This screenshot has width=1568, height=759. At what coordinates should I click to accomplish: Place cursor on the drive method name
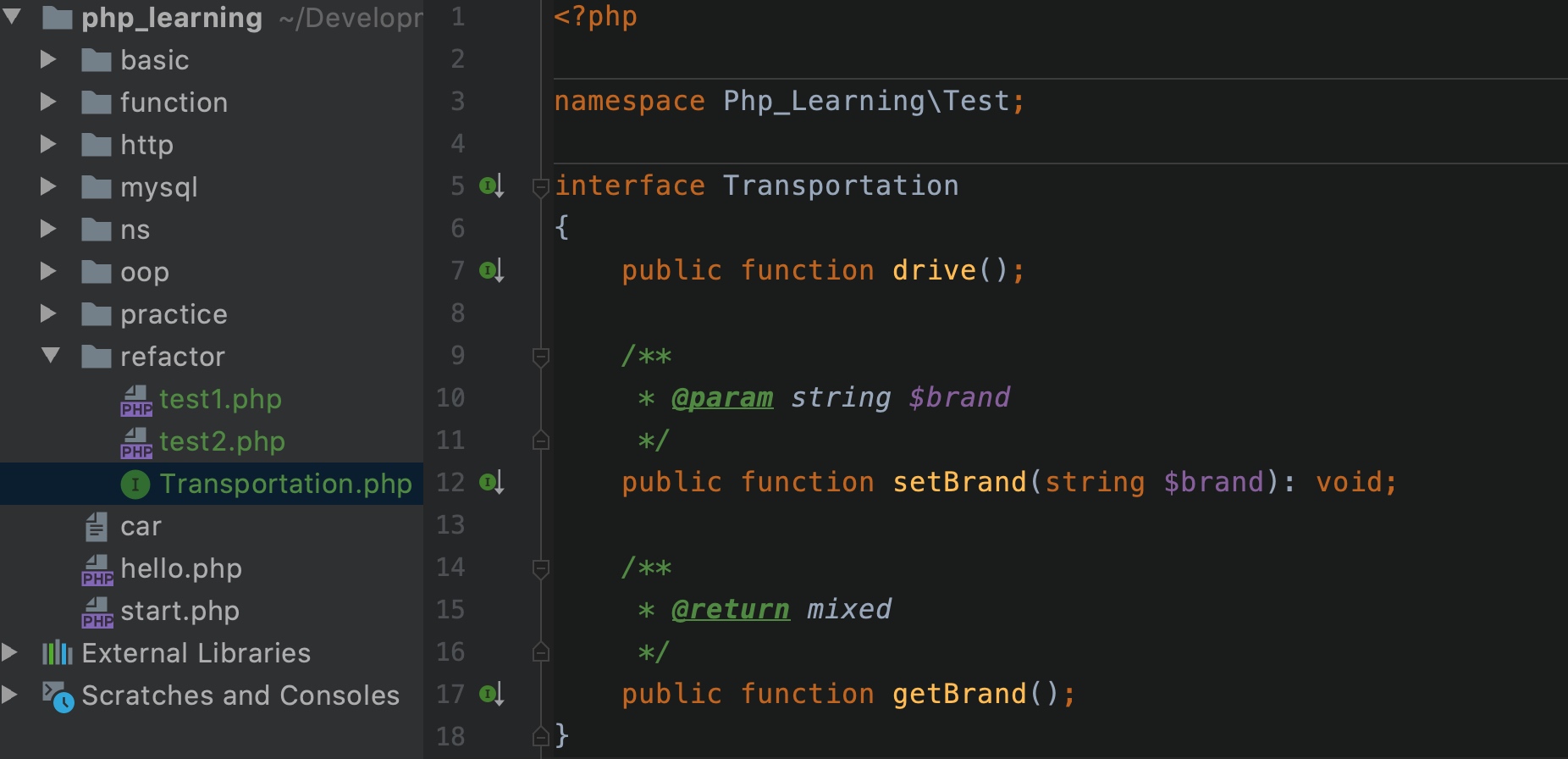[x=934, y=270]
